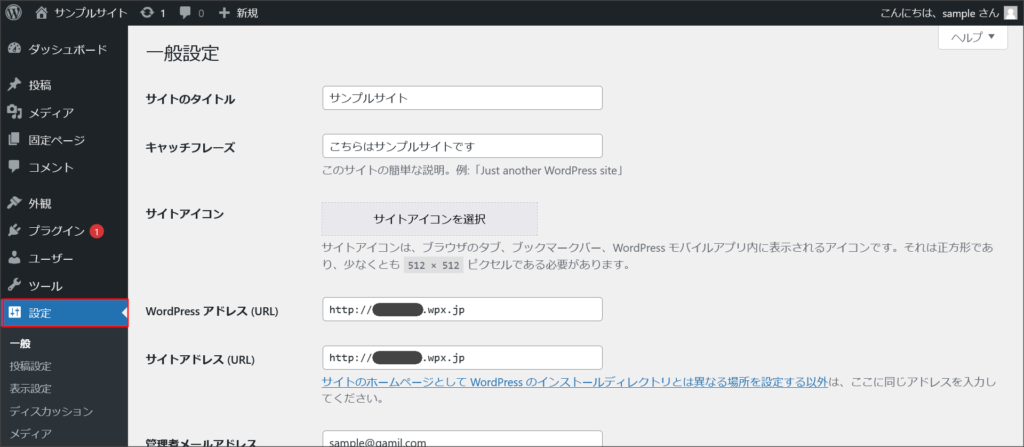Click サイトアイコンを選択 button
Screen dimensions: 1024x447
(429, 219)
